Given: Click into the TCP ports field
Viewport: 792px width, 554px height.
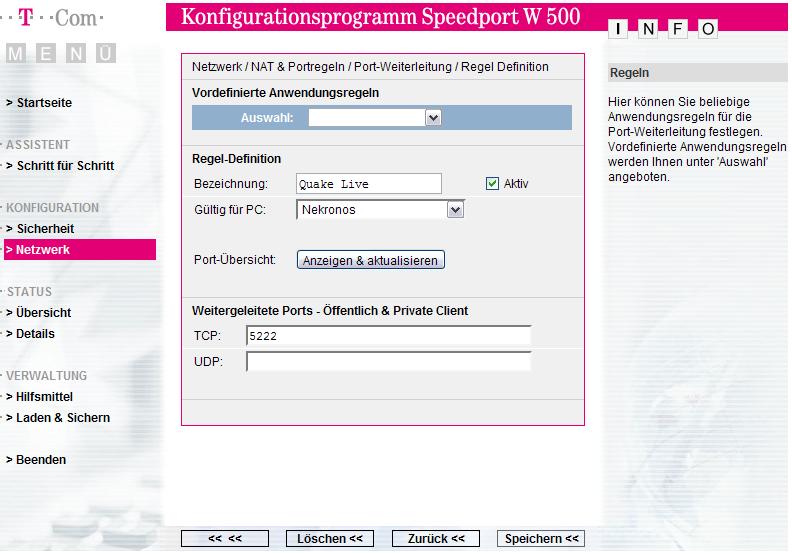Looking at the screenshot, I should [x=388, y=336].
